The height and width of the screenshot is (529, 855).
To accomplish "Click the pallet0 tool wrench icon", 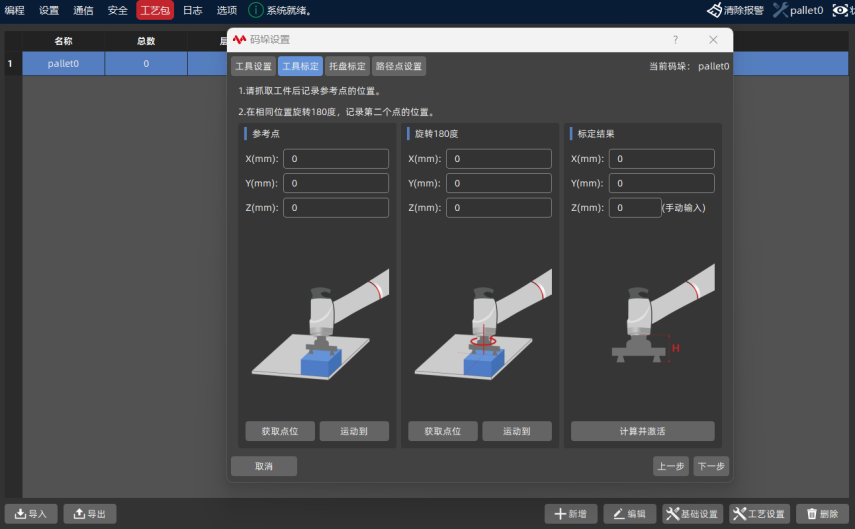I will coord(780,10).
